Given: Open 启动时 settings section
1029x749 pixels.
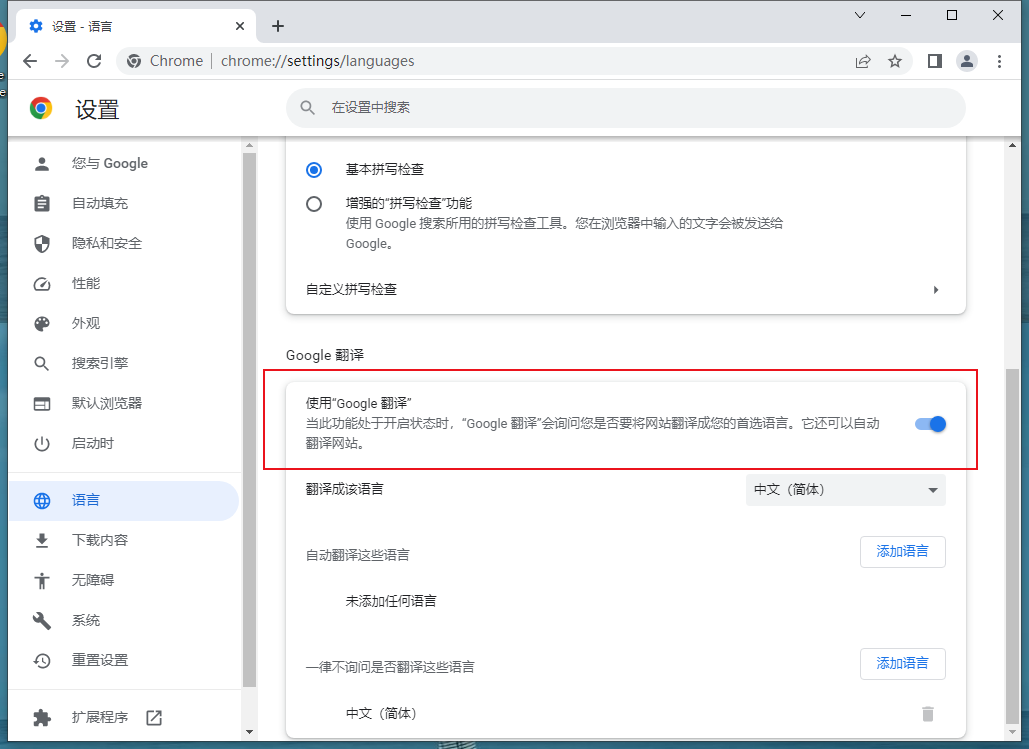Looking at the screenshot, I should pyautogui.click(x=125, y=444).
